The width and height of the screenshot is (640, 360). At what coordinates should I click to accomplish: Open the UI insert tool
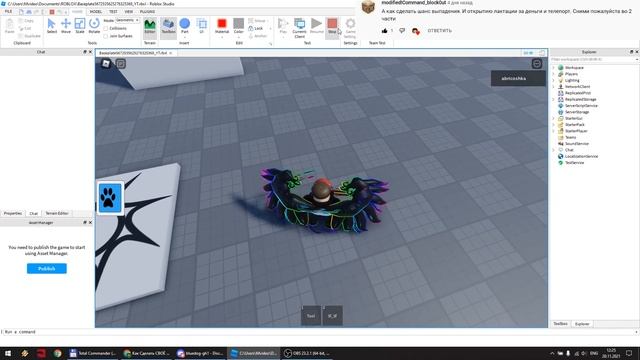pyautogui.click(x=201, y=25)
